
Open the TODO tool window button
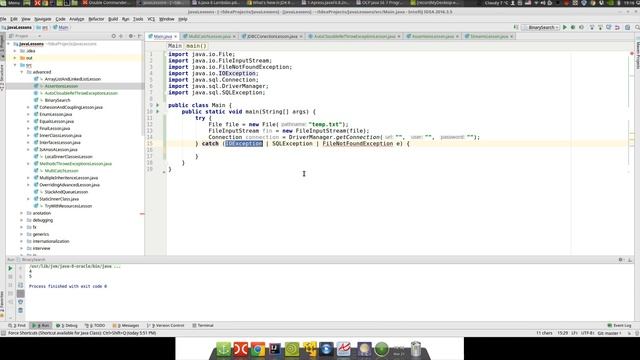(95, 325)
